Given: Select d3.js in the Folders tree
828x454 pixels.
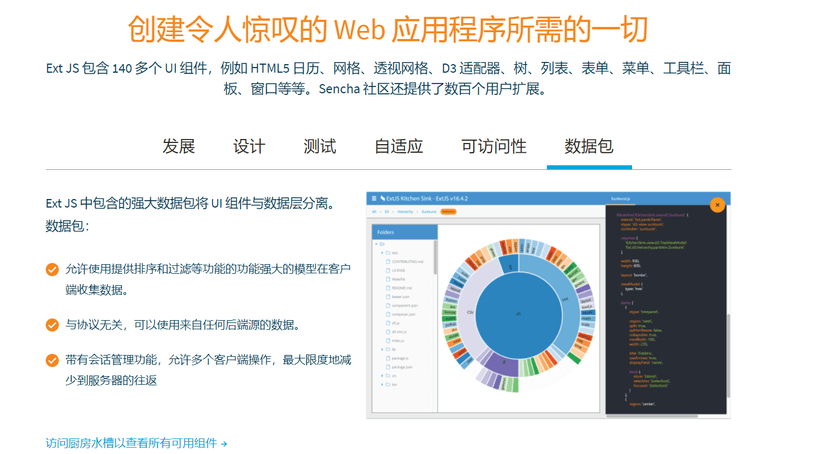Looking at the screenshot, I should pyautogui.click(x=396, y=323).
